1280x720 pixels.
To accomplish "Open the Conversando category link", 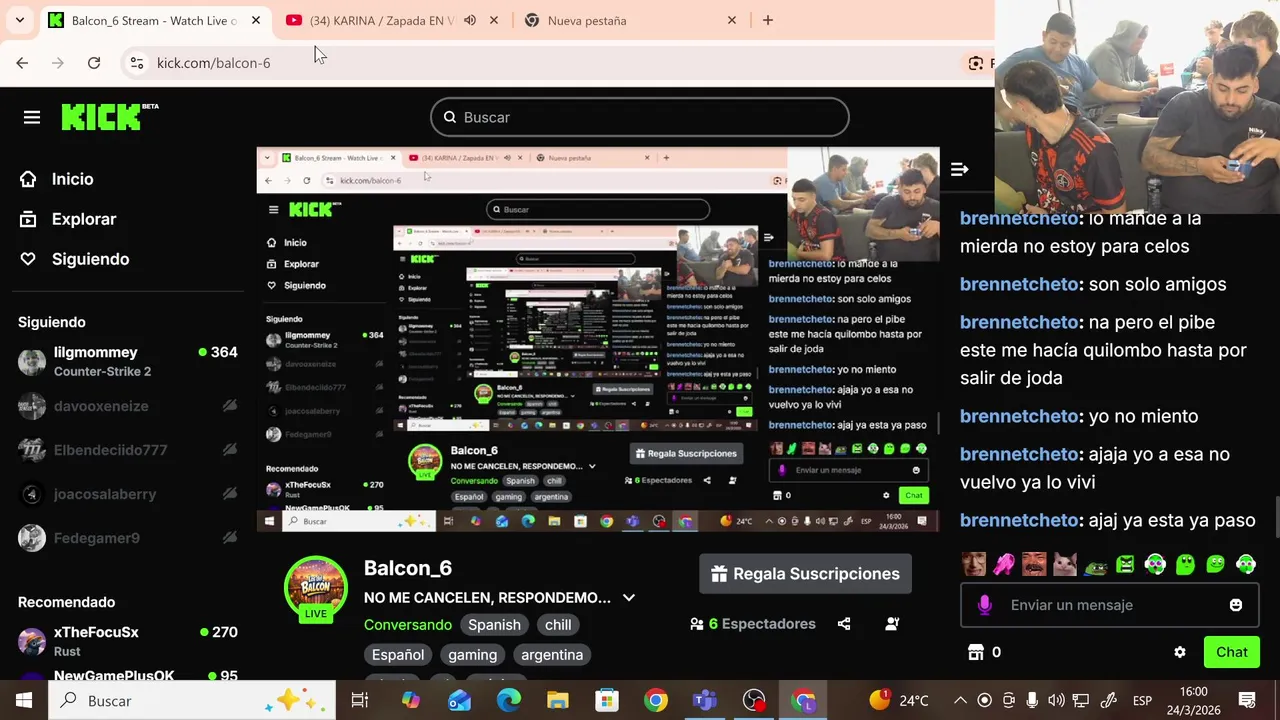I will point(407,625).
